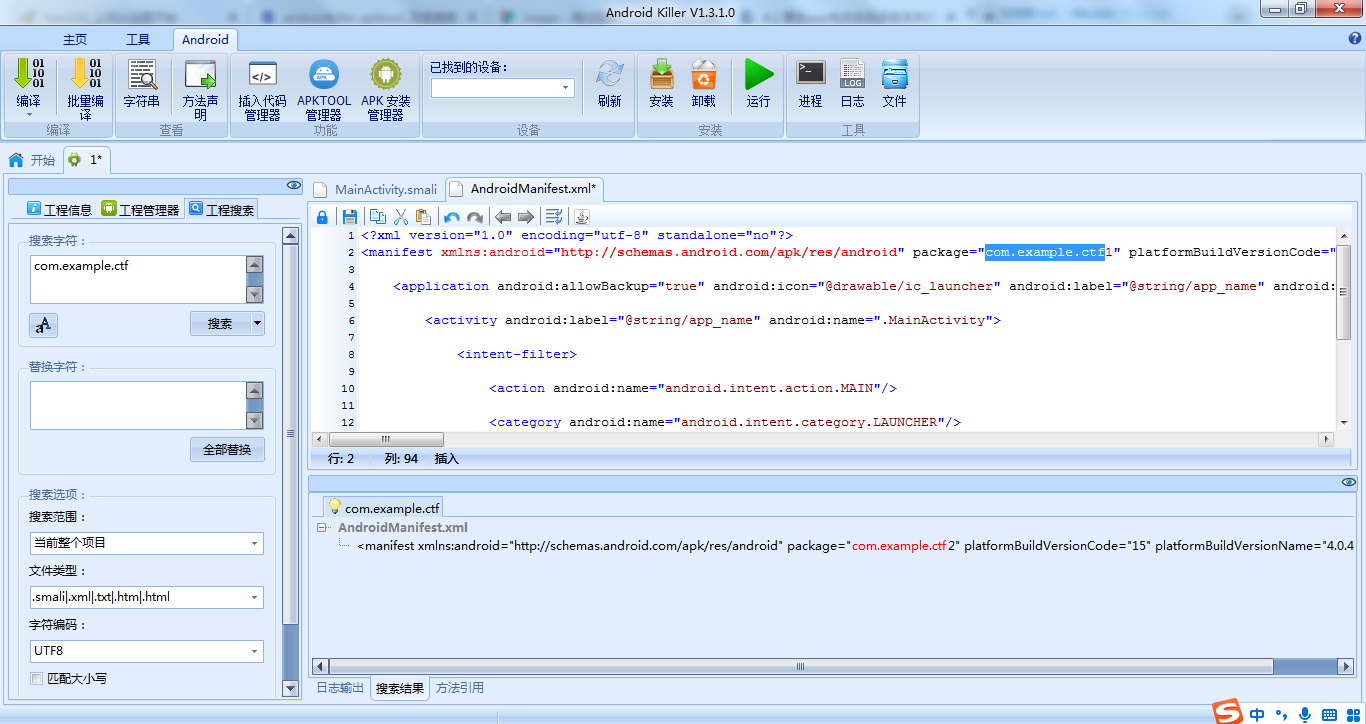
Task: Click the scissors cut icon
Action: click(x=401, y=217)
